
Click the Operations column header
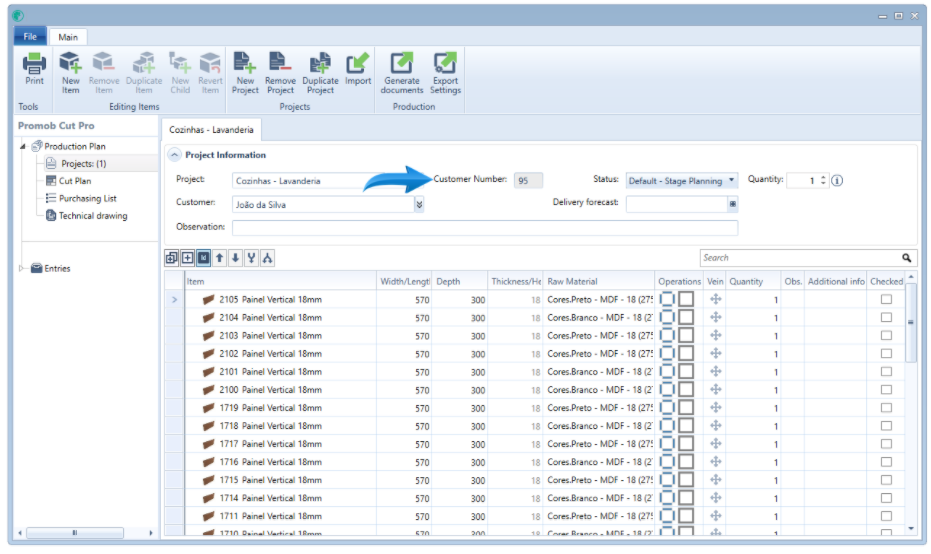679,281
